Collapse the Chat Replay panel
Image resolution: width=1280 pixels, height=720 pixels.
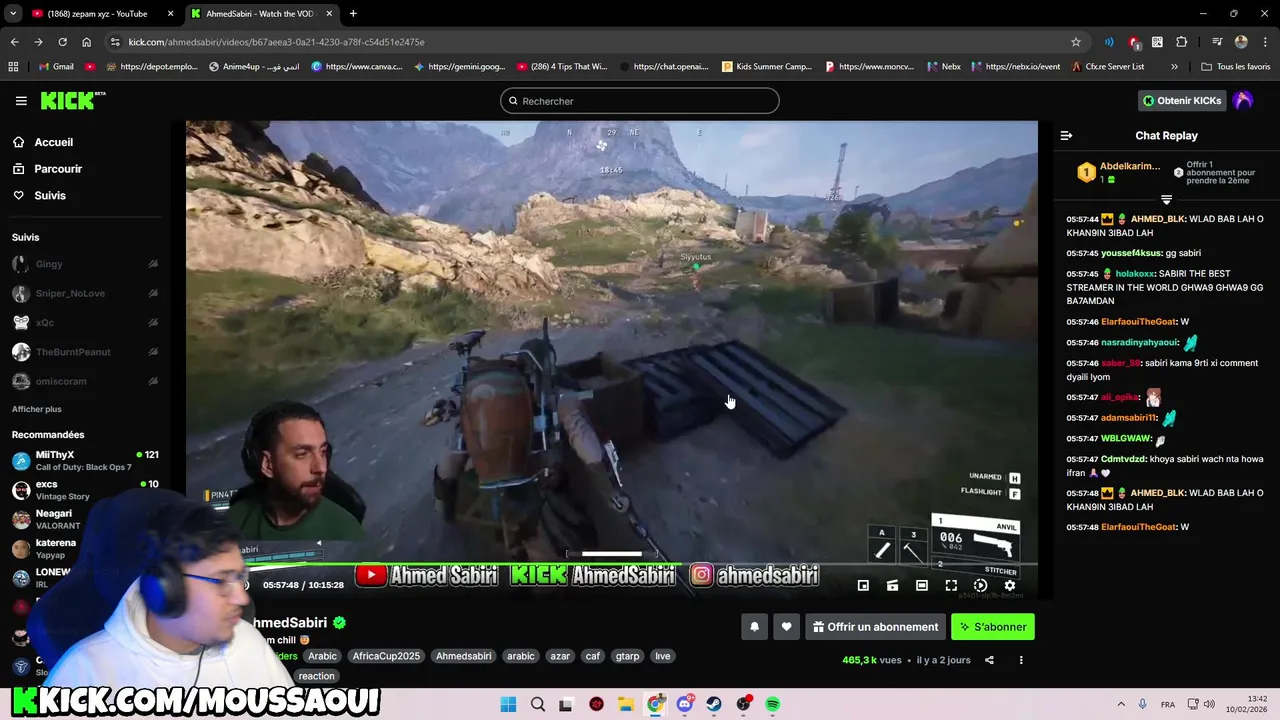pos(1066,136)
